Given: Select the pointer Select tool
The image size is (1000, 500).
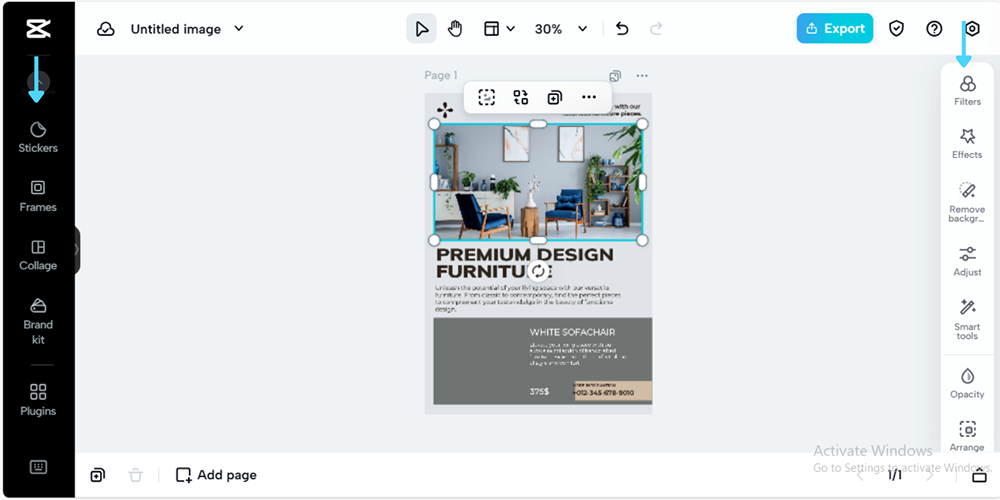Looking at the screenshot, I should pos(422,29).
